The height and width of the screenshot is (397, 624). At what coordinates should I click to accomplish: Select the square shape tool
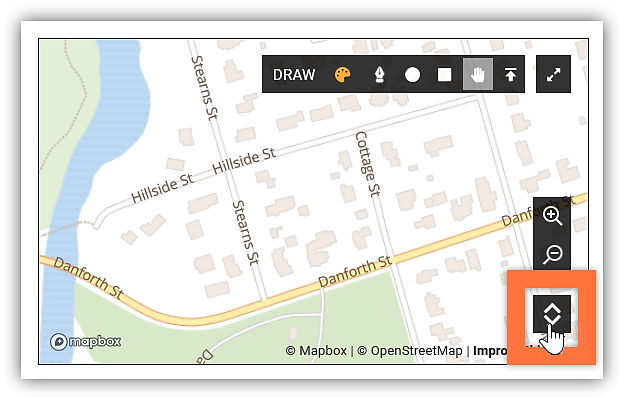pos(444,74)
